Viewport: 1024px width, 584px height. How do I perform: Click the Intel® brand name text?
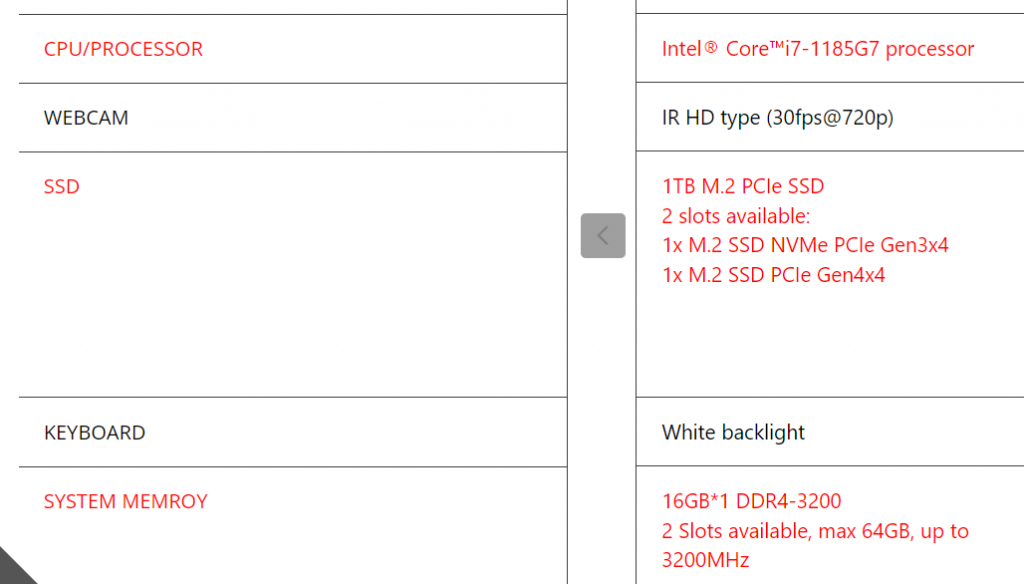click(x=689, y=49)
